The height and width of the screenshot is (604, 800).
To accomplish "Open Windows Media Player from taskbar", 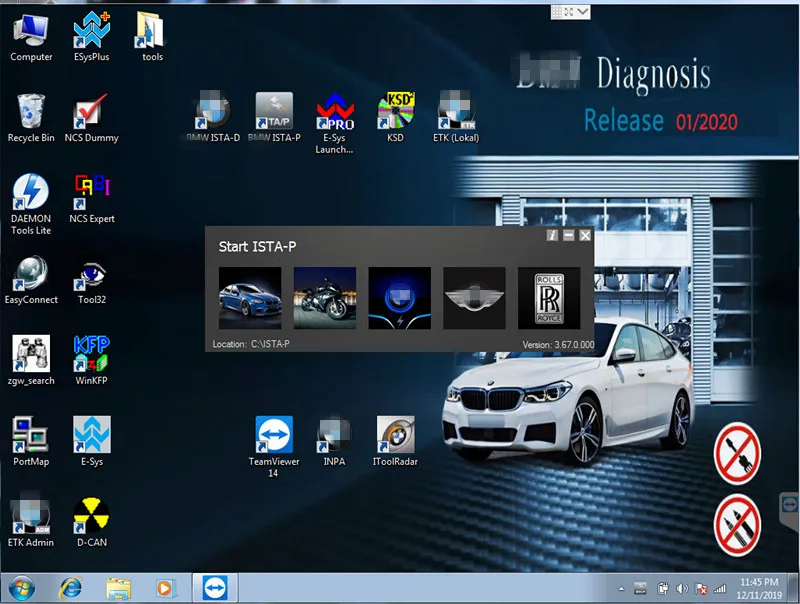I will (165, 588).
